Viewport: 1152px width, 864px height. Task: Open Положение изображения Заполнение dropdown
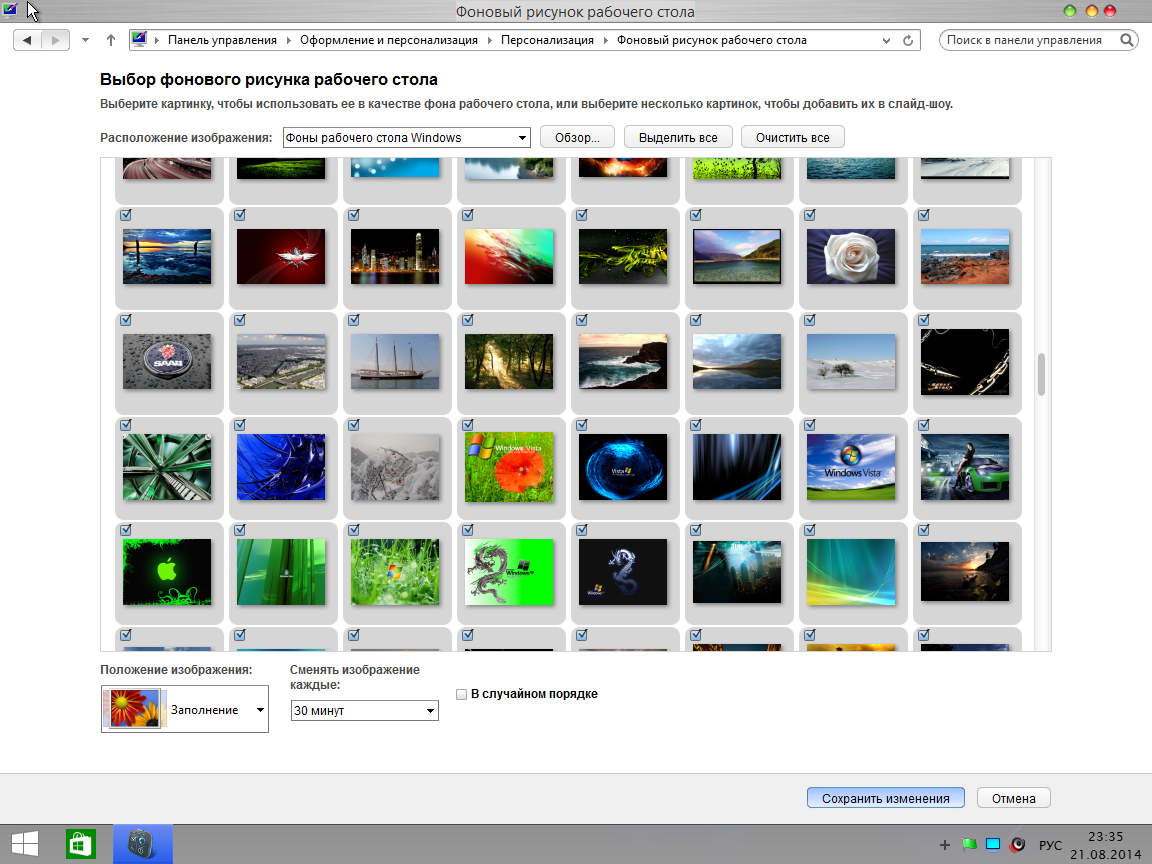pos(184,709)
